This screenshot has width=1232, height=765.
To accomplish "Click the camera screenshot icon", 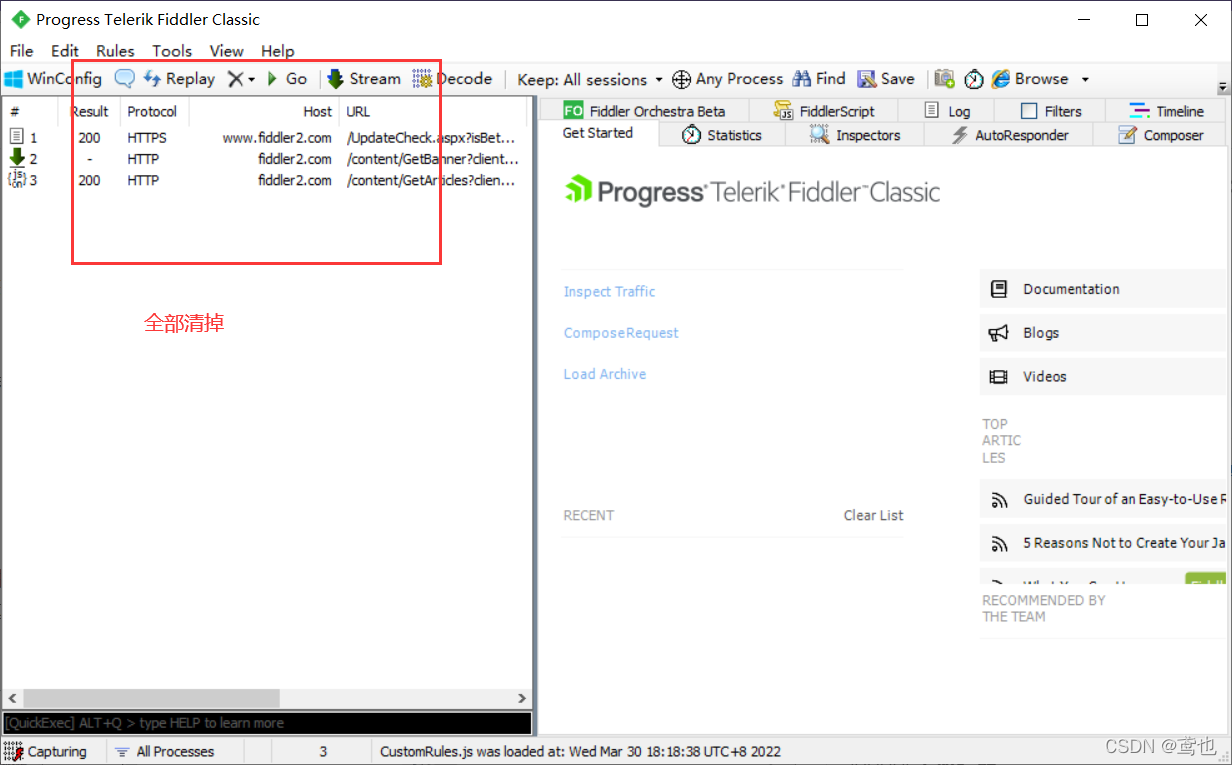I will (x=944, y=79).
